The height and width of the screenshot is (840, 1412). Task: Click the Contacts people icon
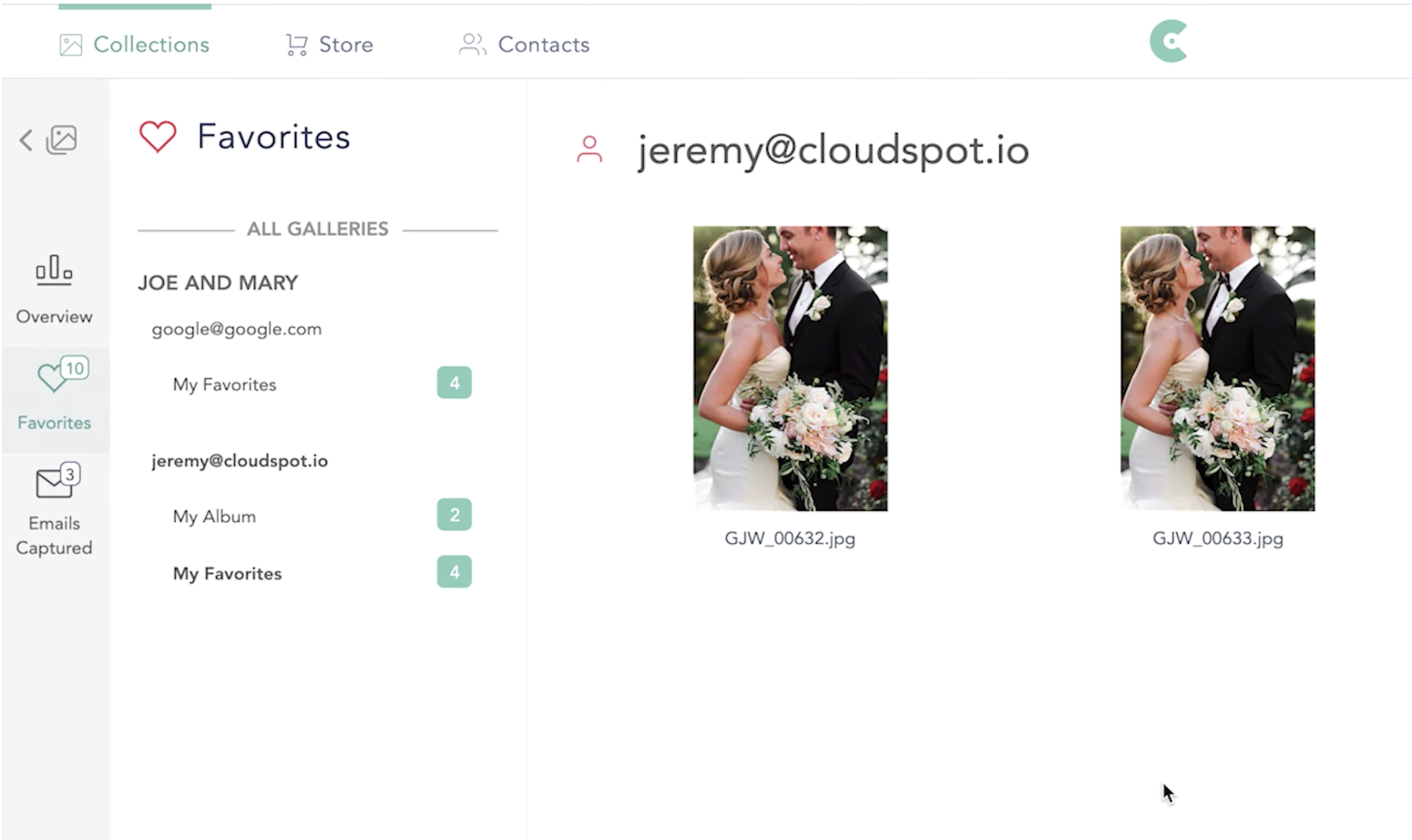[x=472, y=45]
